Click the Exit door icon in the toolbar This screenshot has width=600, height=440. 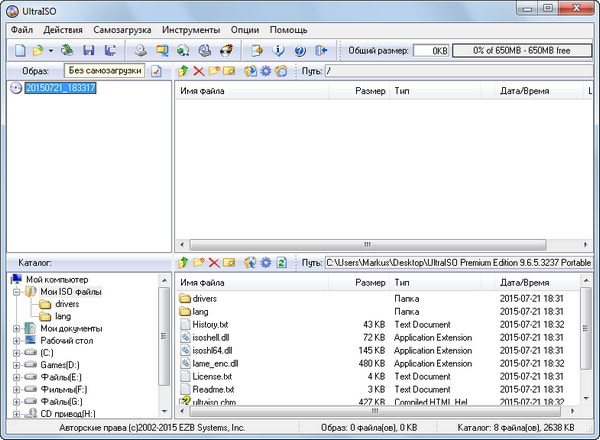click(x=321, y=50)
